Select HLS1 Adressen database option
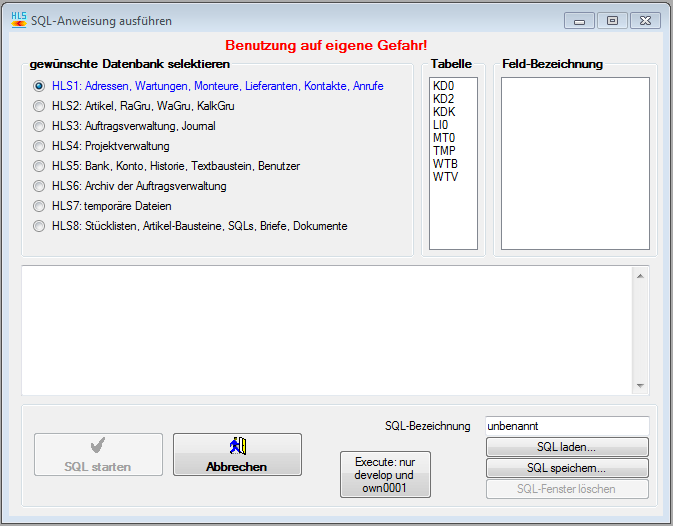Viewport: 673px width, 526px height. coord(39,86)
